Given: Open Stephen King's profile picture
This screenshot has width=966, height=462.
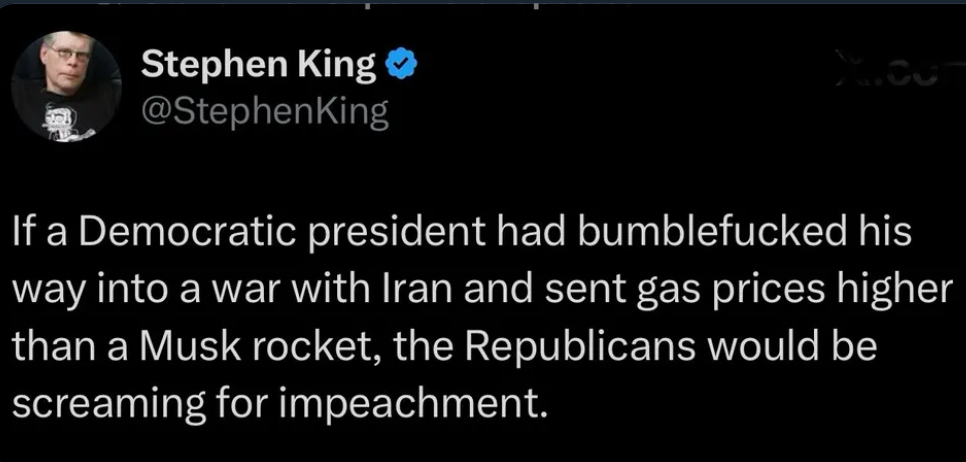Looking at the screenshot, I should 67,87.
